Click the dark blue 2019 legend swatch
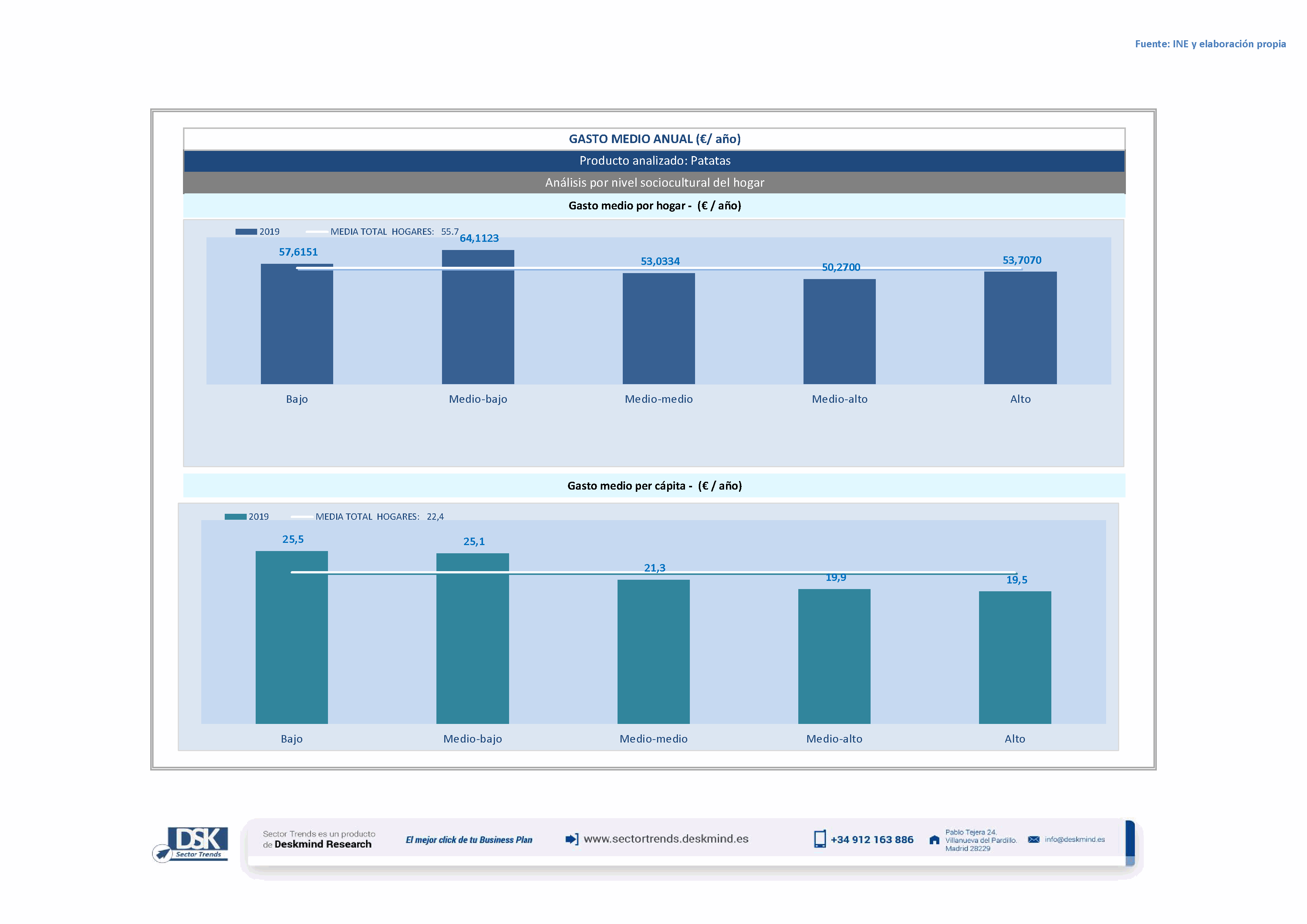Viewport: 1307px width, 924px height. coord(246,232)
